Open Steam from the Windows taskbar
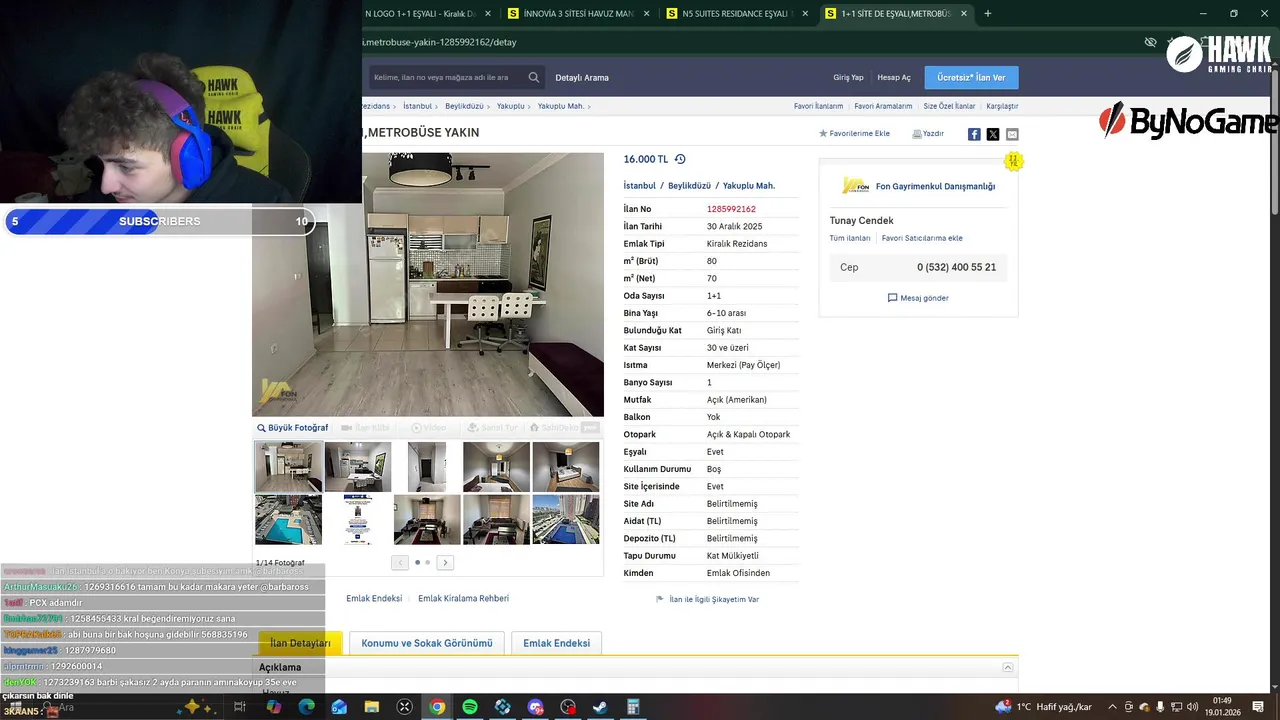 600,707
